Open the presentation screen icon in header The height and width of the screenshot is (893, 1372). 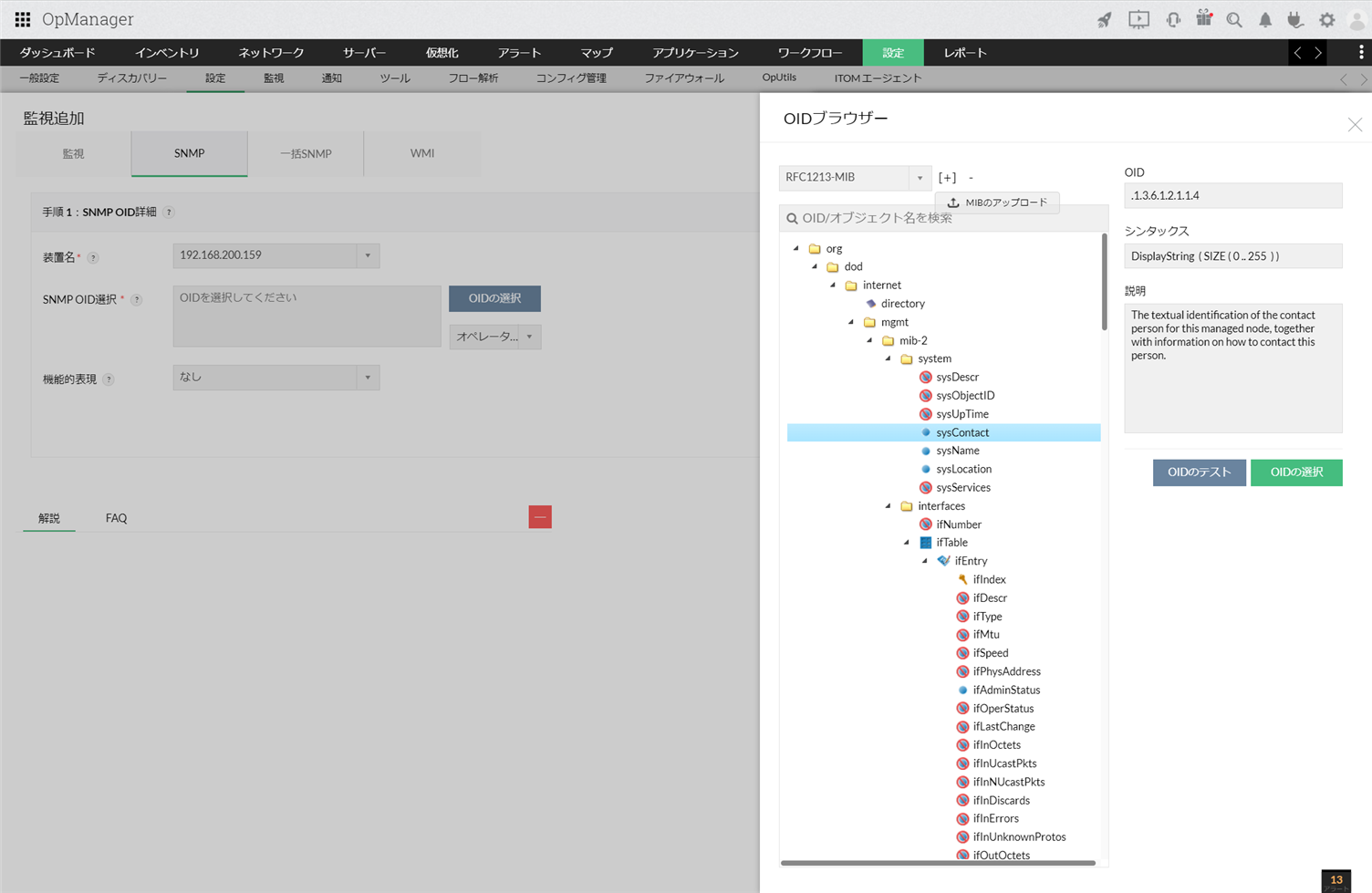pyautogui.click(x=1138, y=20)
